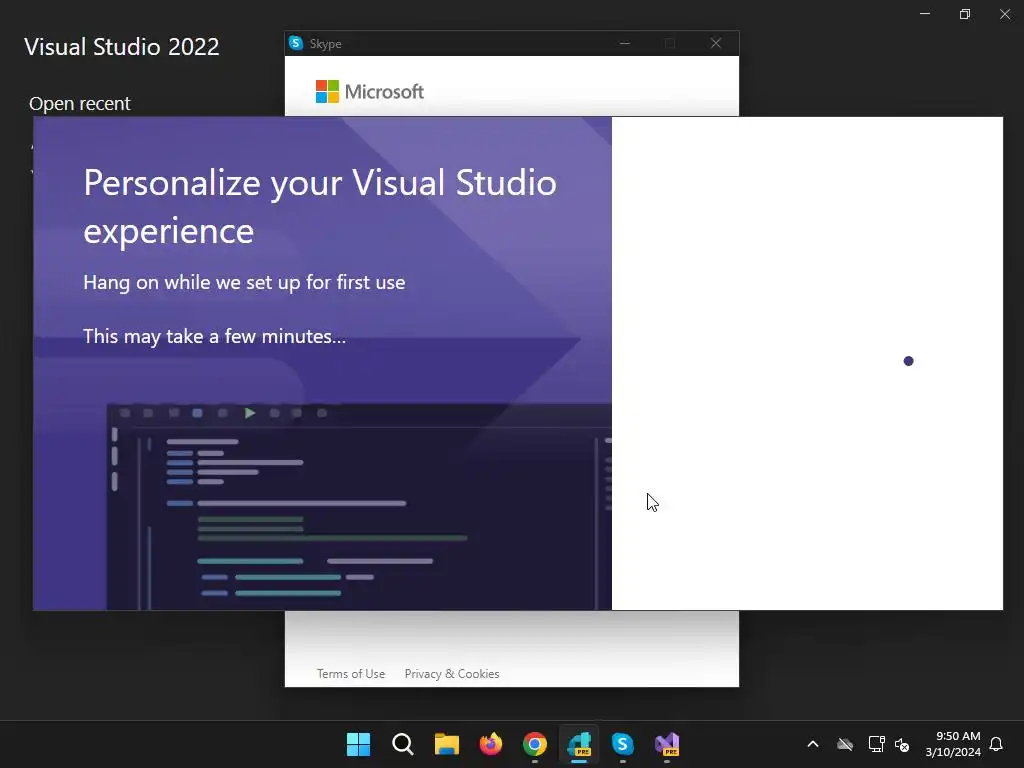Open Privacy & Cookies in Skype window

point(452,673)
